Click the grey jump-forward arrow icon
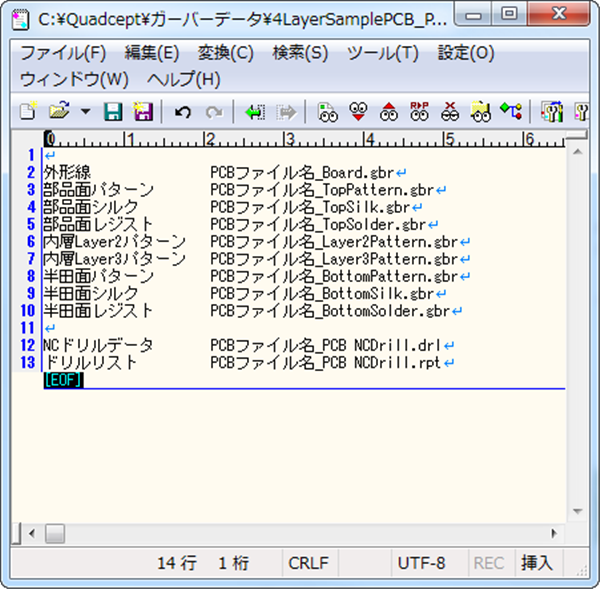 point(286,113)
